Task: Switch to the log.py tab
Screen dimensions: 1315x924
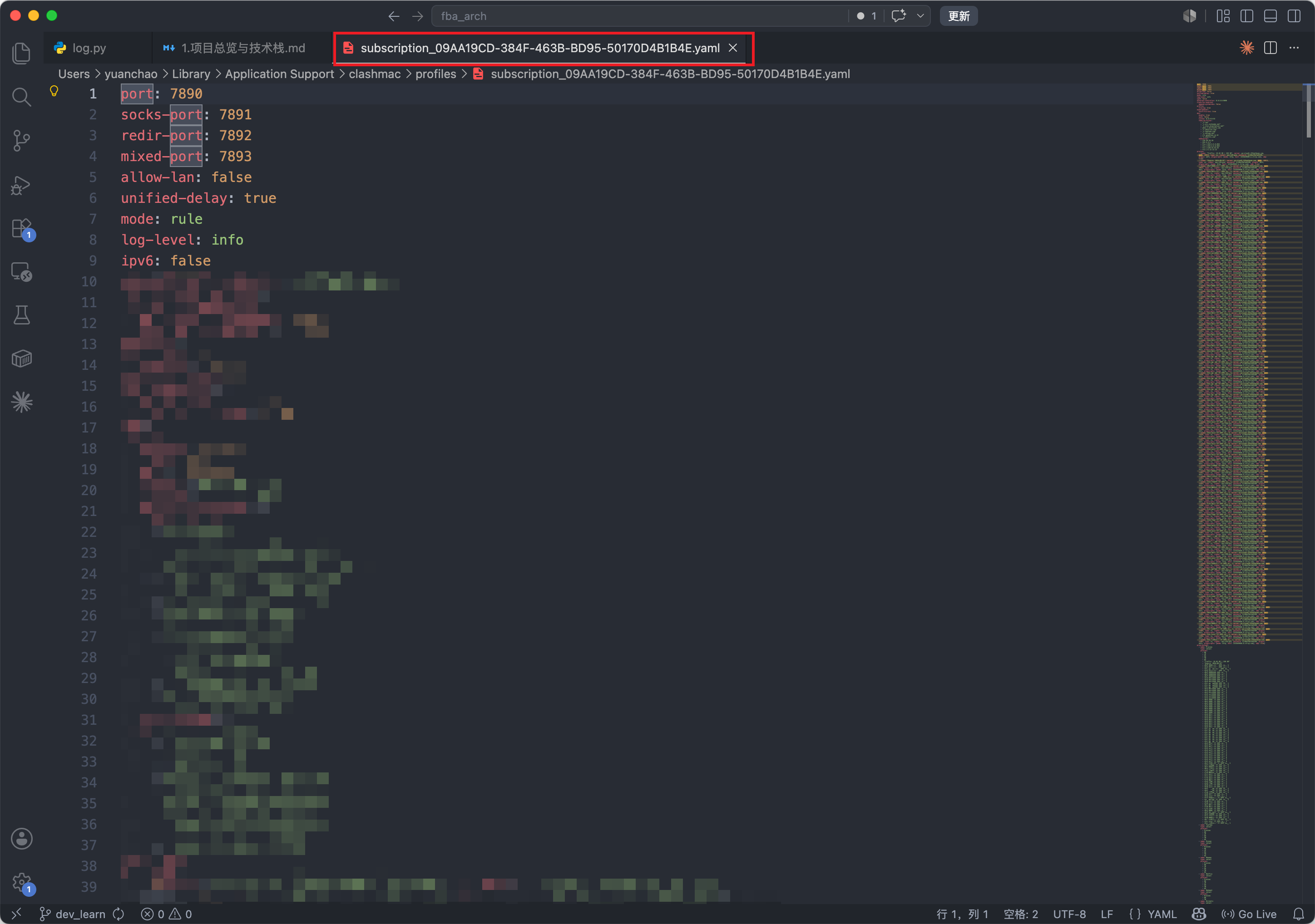Action: [x=89, y=48]
